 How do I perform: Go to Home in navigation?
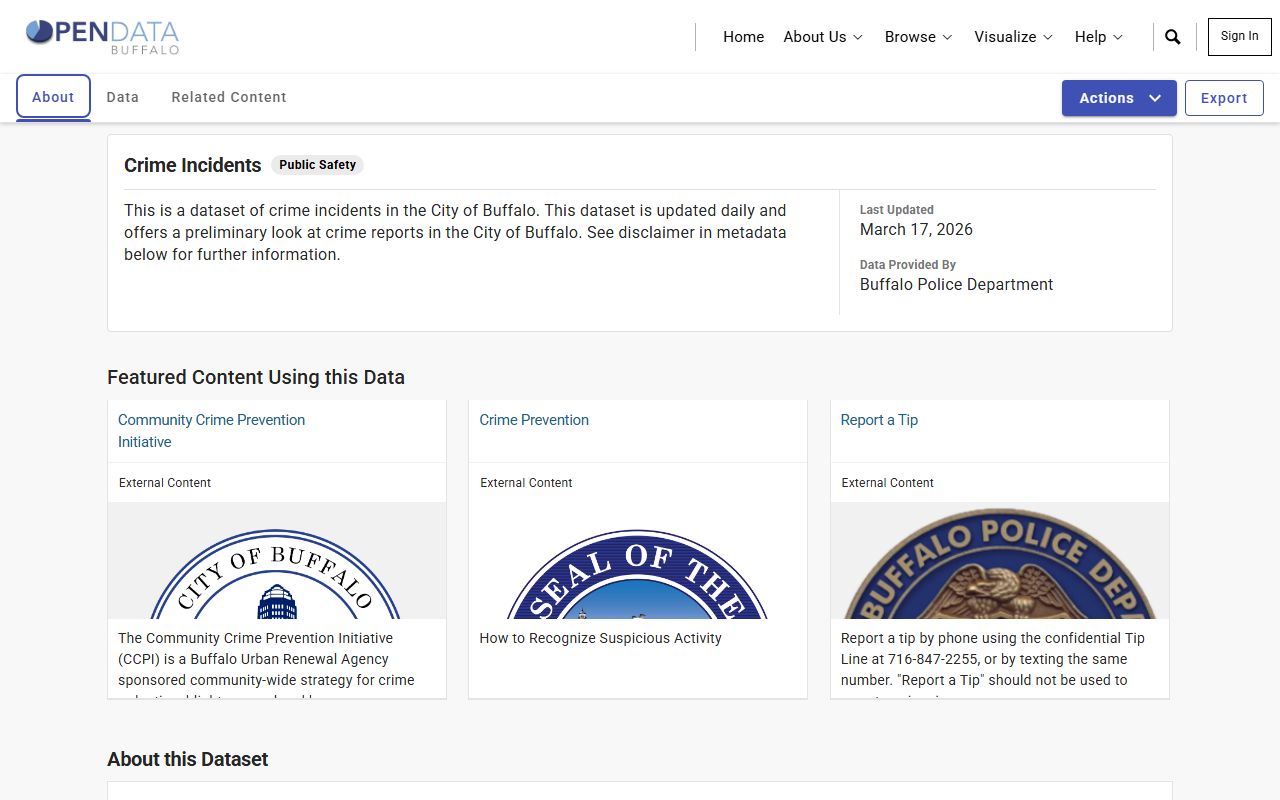pyautogui.click(x=743, y=37)
